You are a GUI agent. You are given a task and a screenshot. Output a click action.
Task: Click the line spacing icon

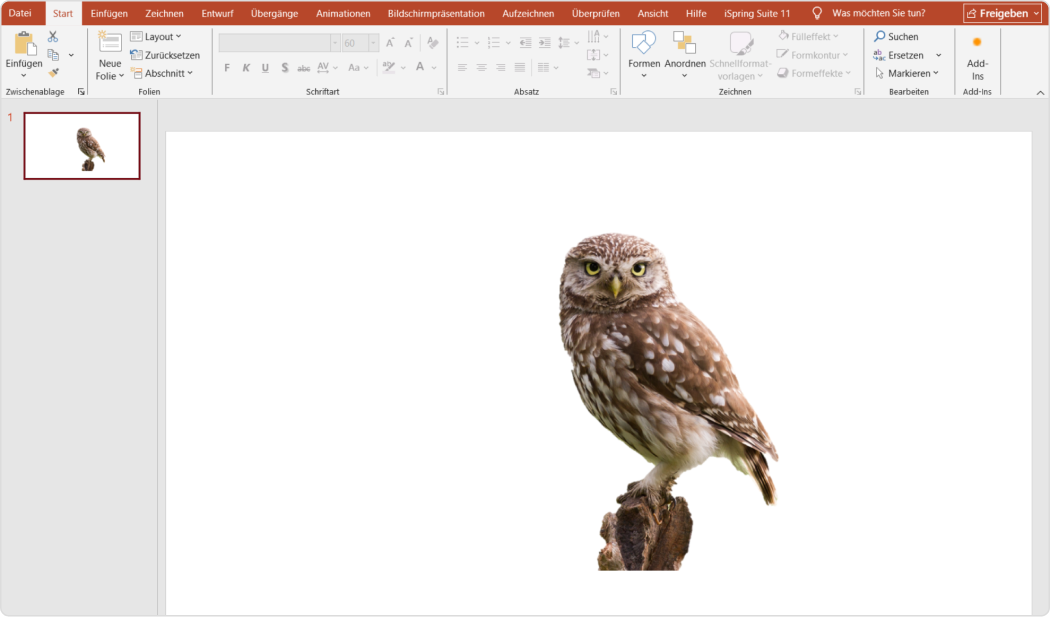(x=566, y=43)
